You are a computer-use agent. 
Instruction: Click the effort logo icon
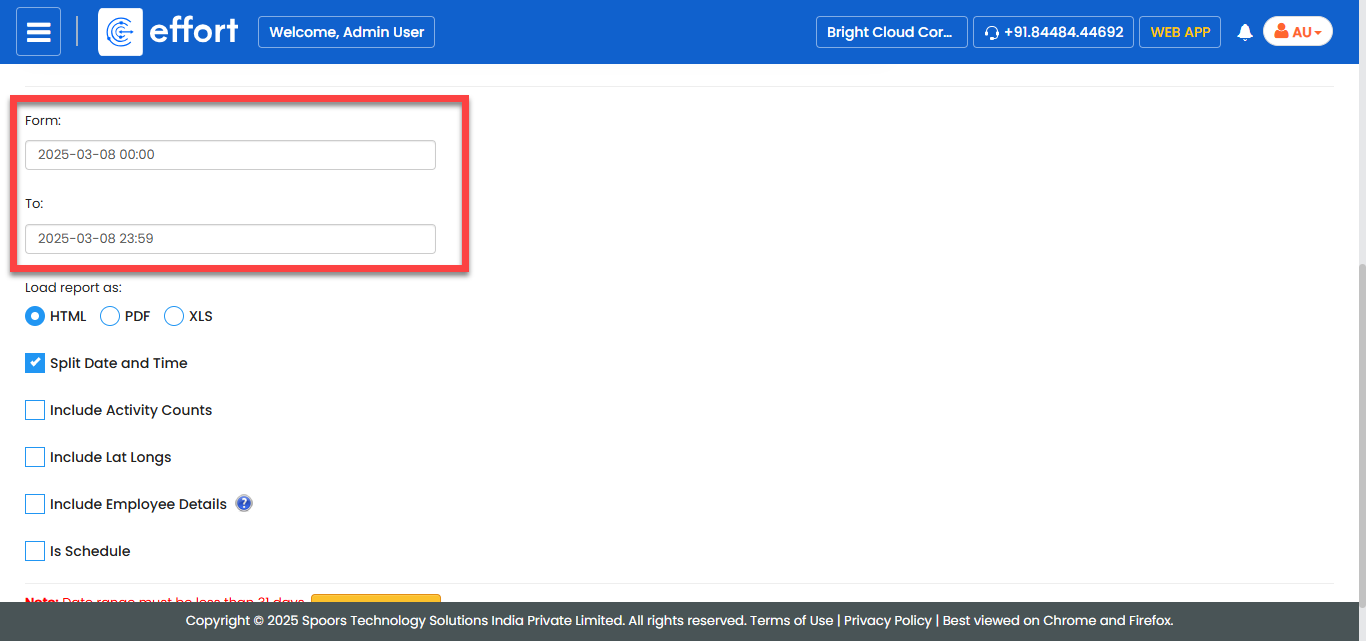tap(120, 32)
